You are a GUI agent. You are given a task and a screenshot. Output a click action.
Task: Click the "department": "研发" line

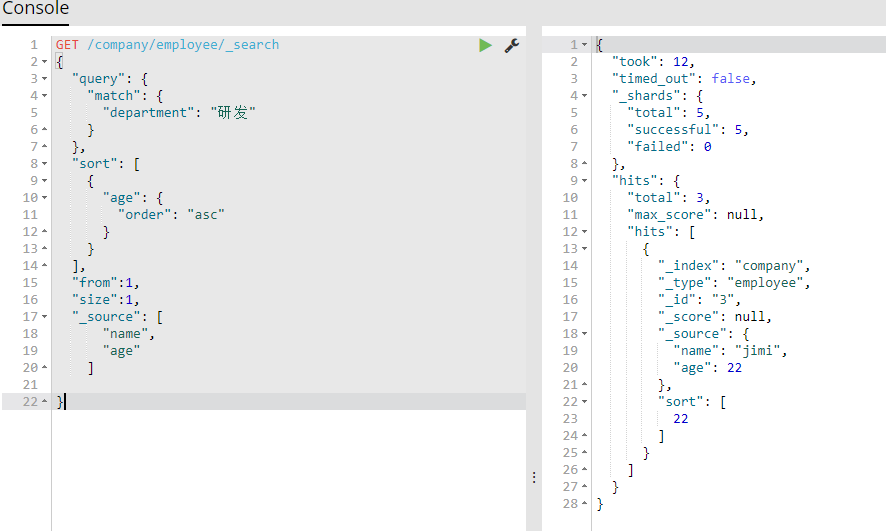click(x=179, y=112)
